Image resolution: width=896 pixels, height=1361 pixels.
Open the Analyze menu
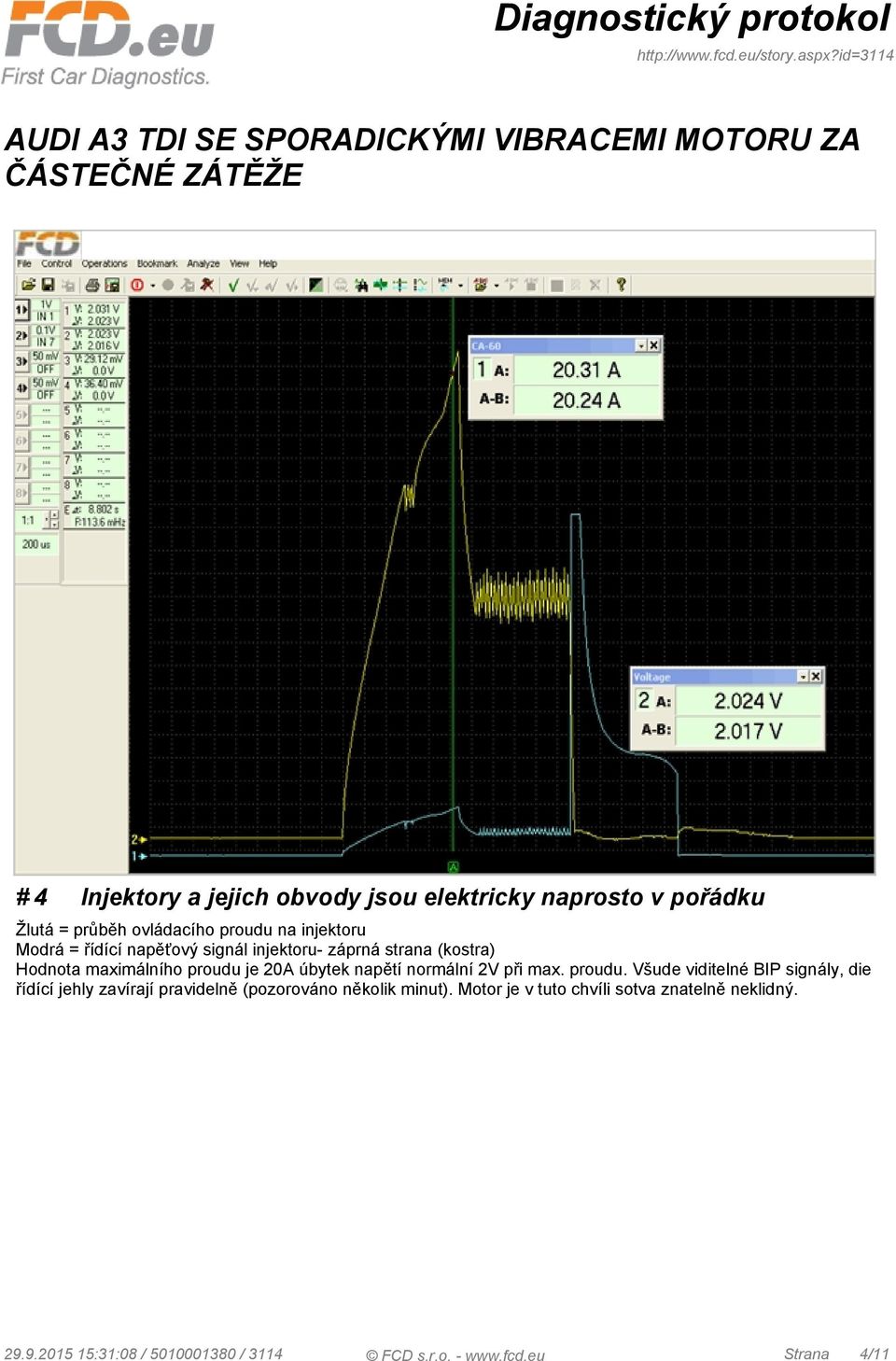click(x=203, y=264)
